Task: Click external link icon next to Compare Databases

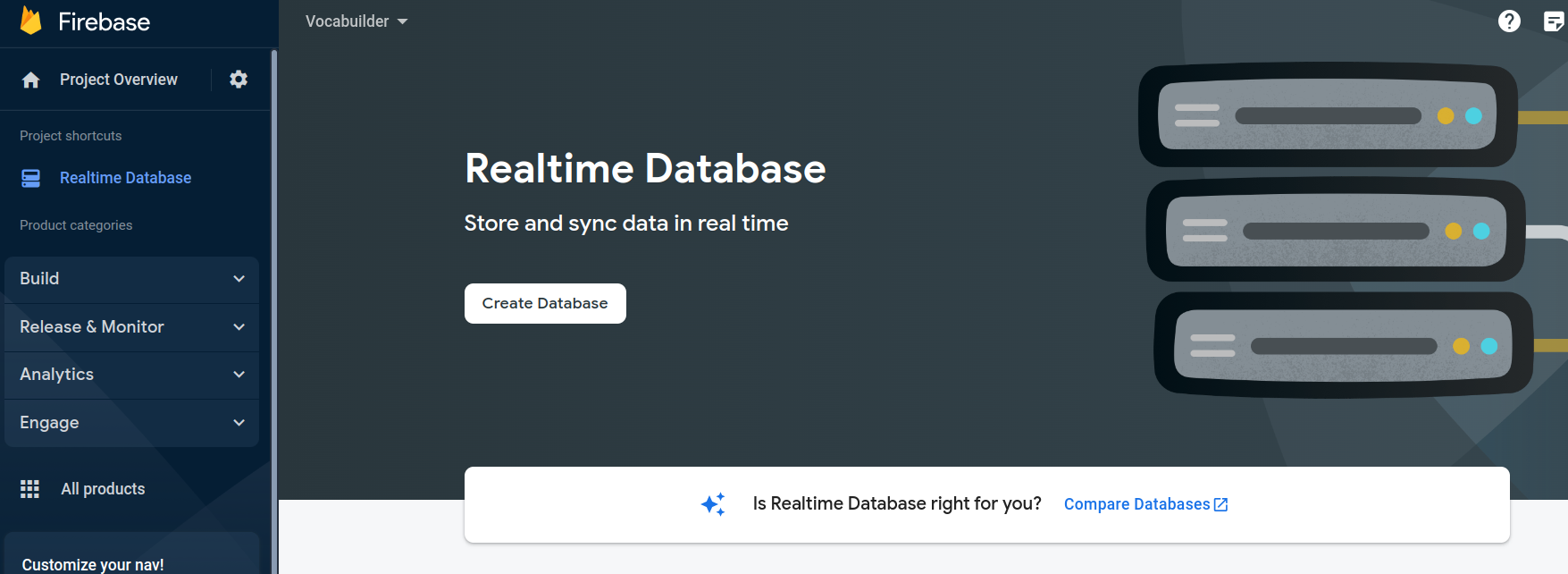Action: 1221,505
